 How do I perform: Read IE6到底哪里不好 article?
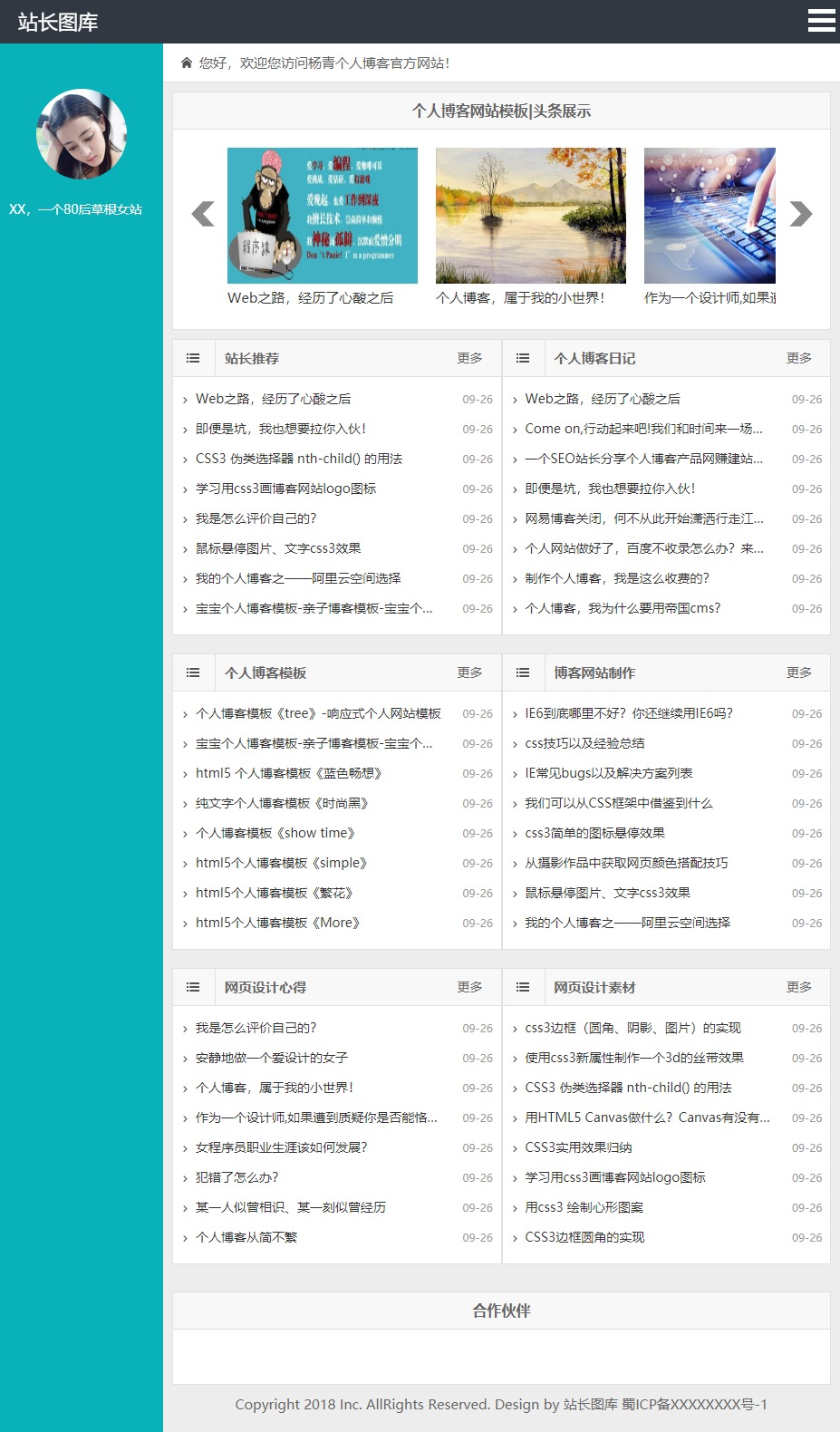629,713
